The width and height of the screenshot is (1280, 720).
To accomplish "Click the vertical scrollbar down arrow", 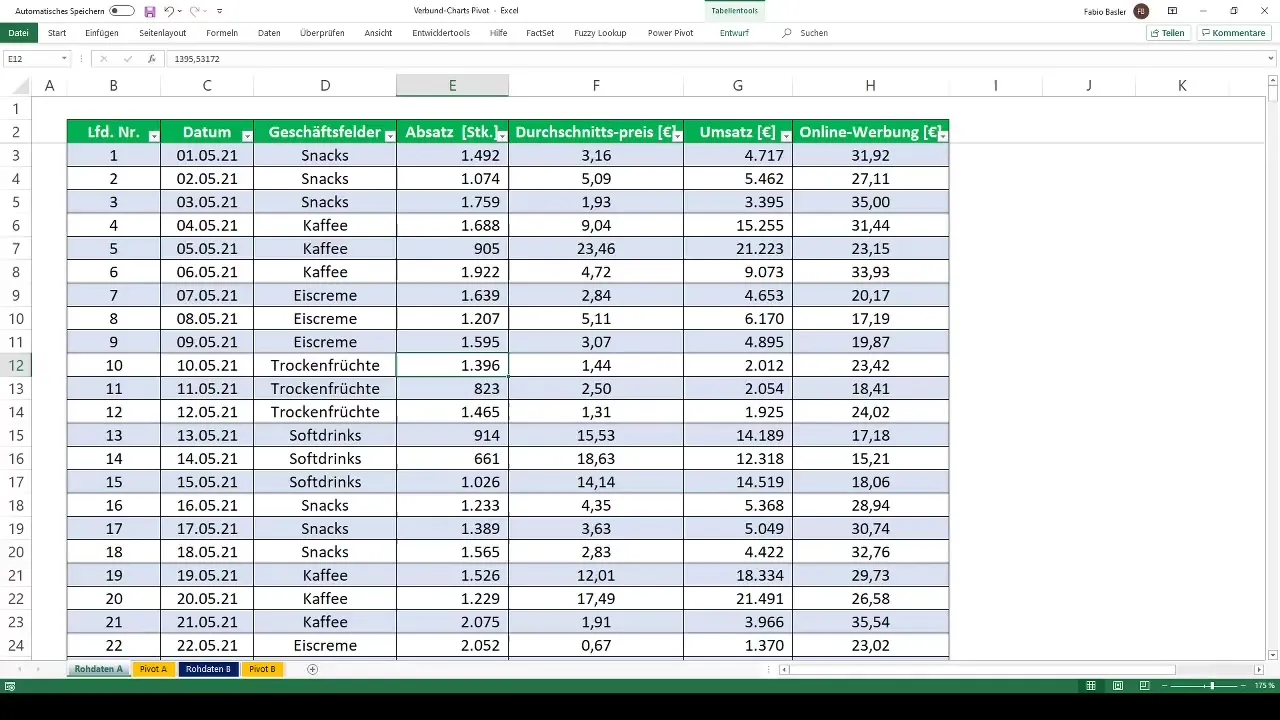I will pos(1273,654).
